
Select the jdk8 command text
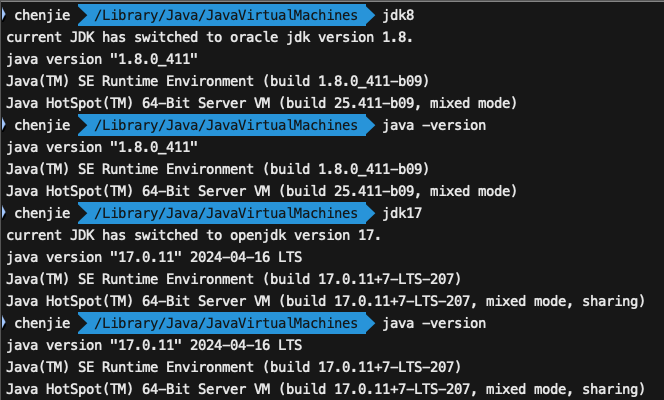click(398, 16)
